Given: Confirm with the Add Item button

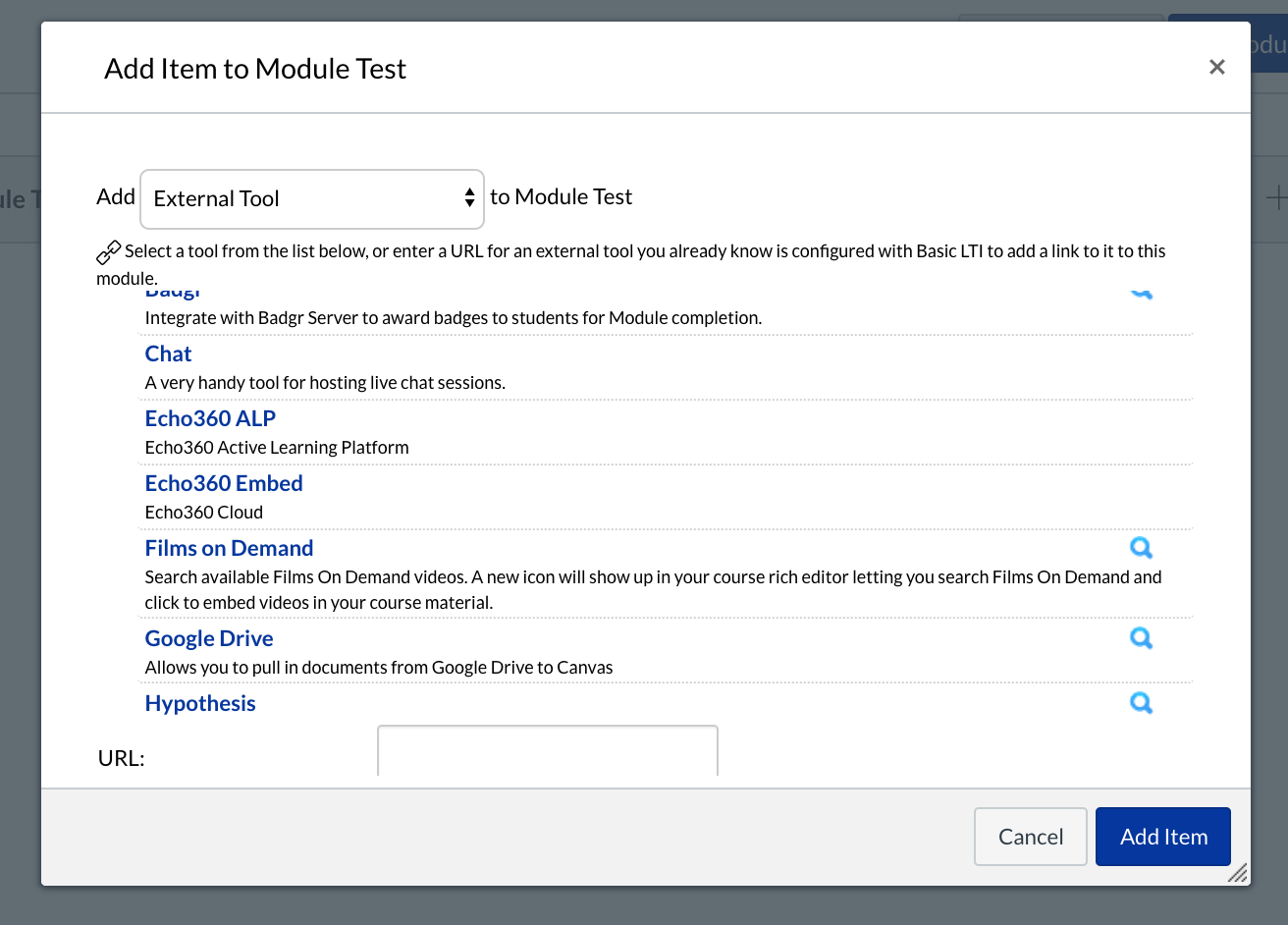Looking at the screenshot, I should 1163,837.
